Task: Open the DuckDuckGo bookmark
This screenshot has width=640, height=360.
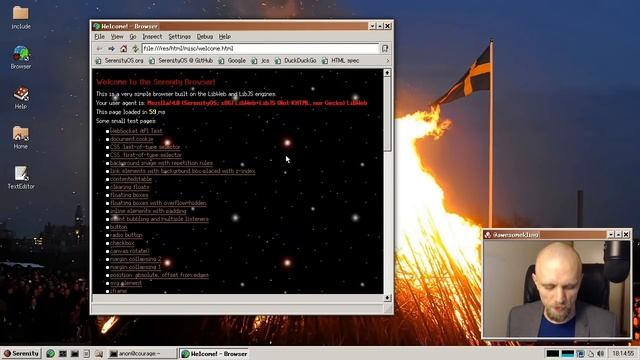Action: pos(296,61)
